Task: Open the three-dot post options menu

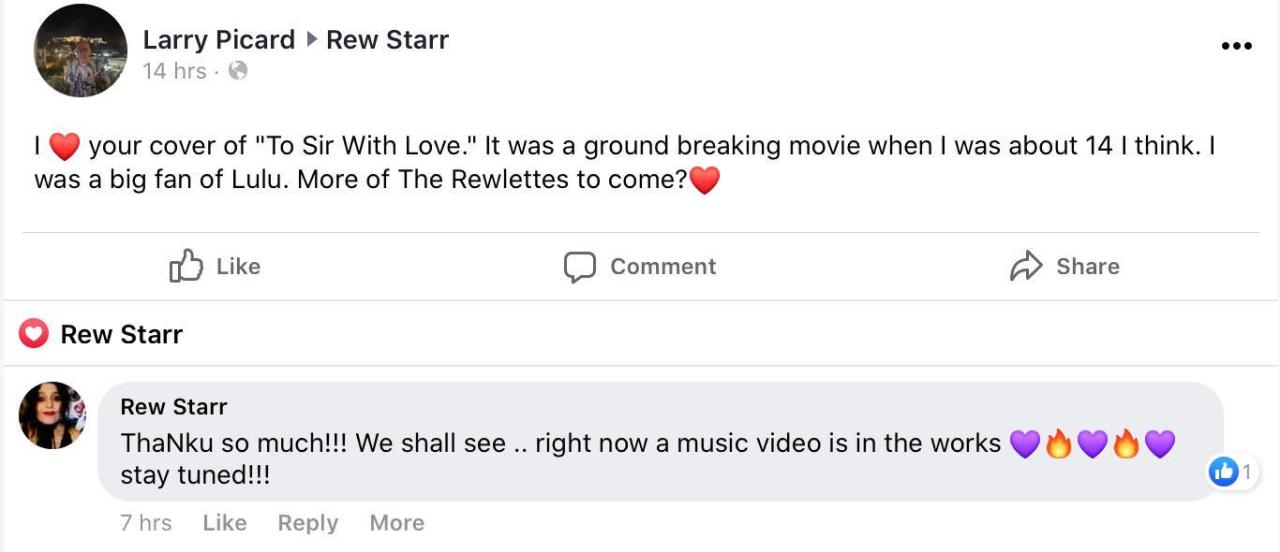Action: pyautogui.click(x=1236, y=46)
